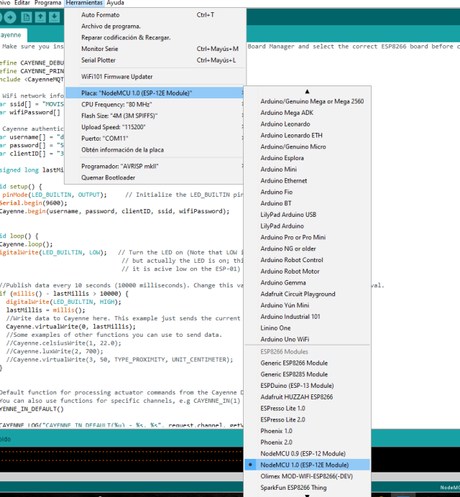Click the Upload arrow toolbar icon
The image size is (460, 497).
[10, 17]
